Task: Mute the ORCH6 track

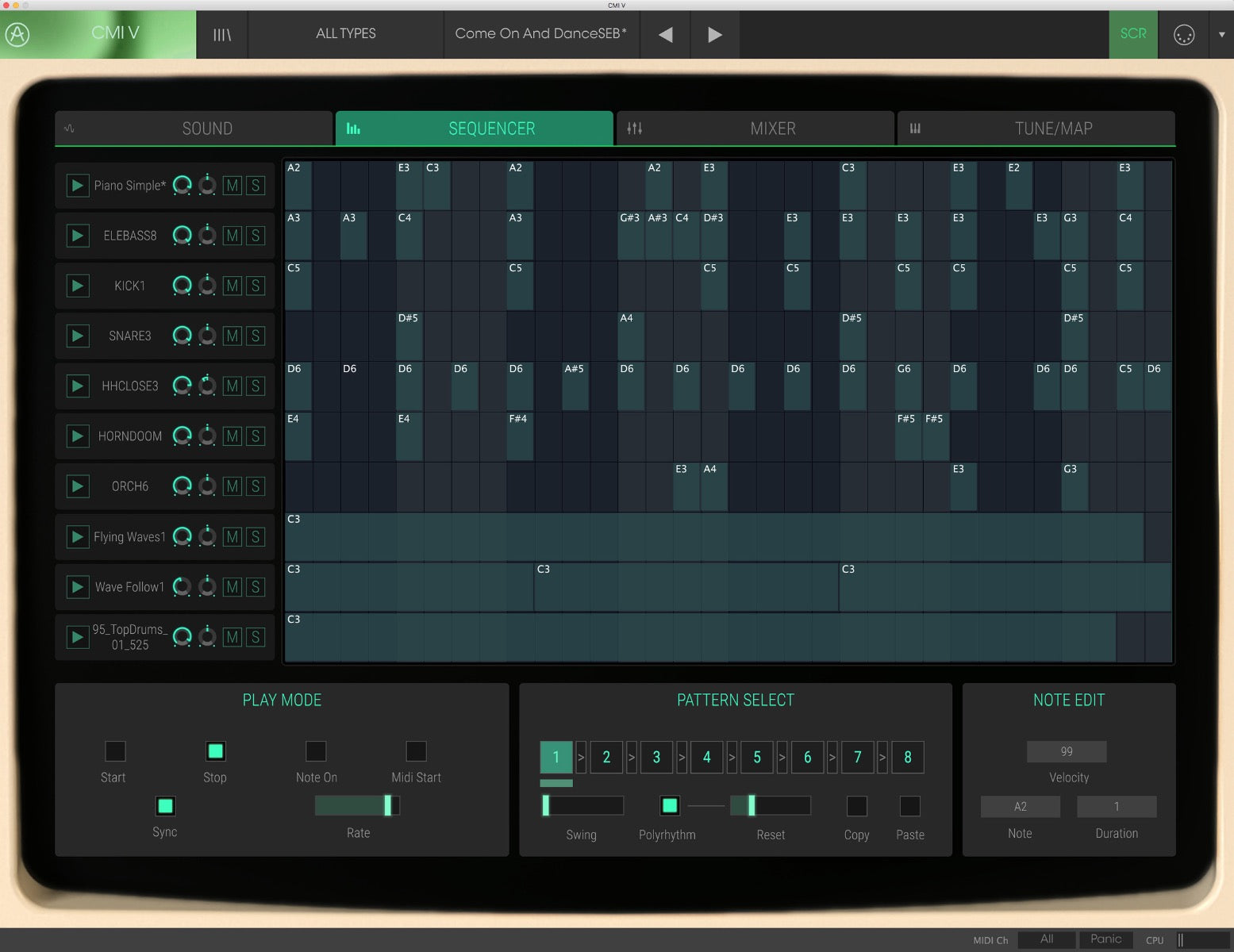Action: click(x=232, y=486)
